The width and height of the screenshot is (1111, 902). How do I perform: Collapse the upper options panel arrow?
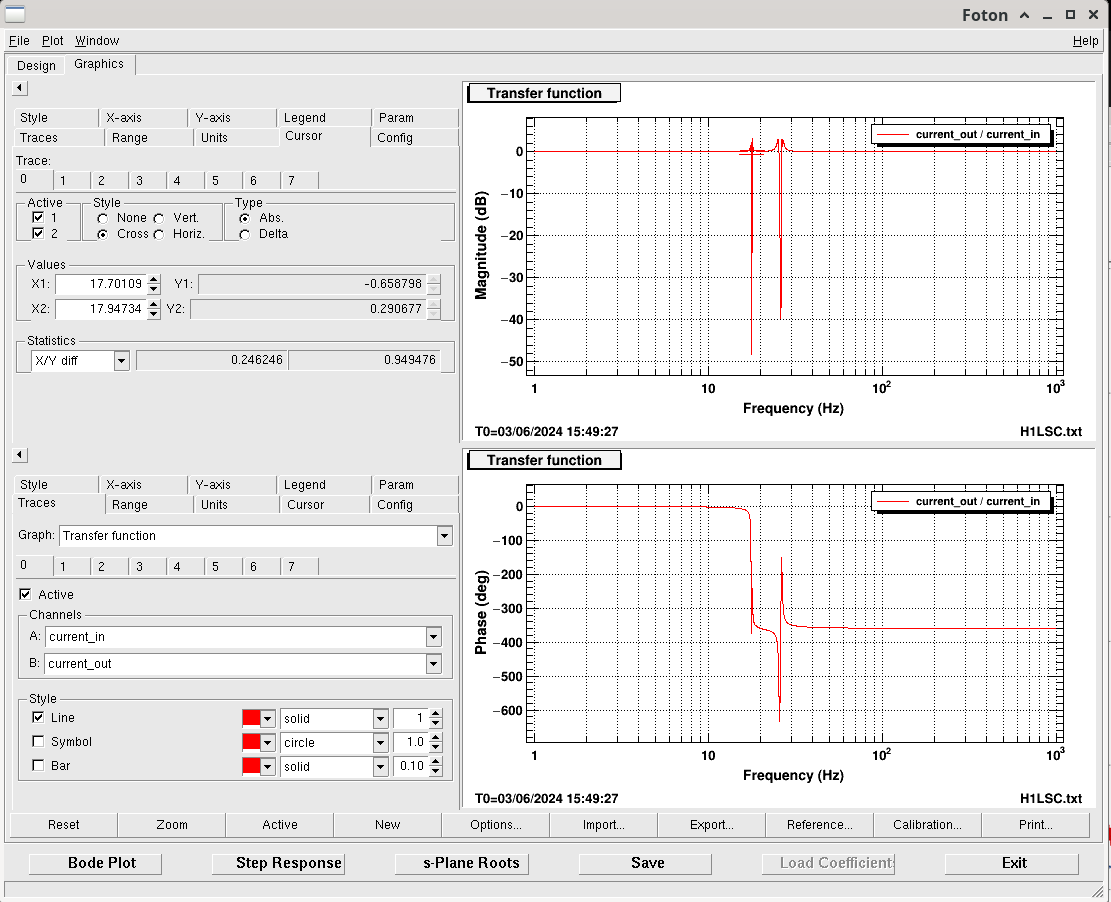(20, 89)
